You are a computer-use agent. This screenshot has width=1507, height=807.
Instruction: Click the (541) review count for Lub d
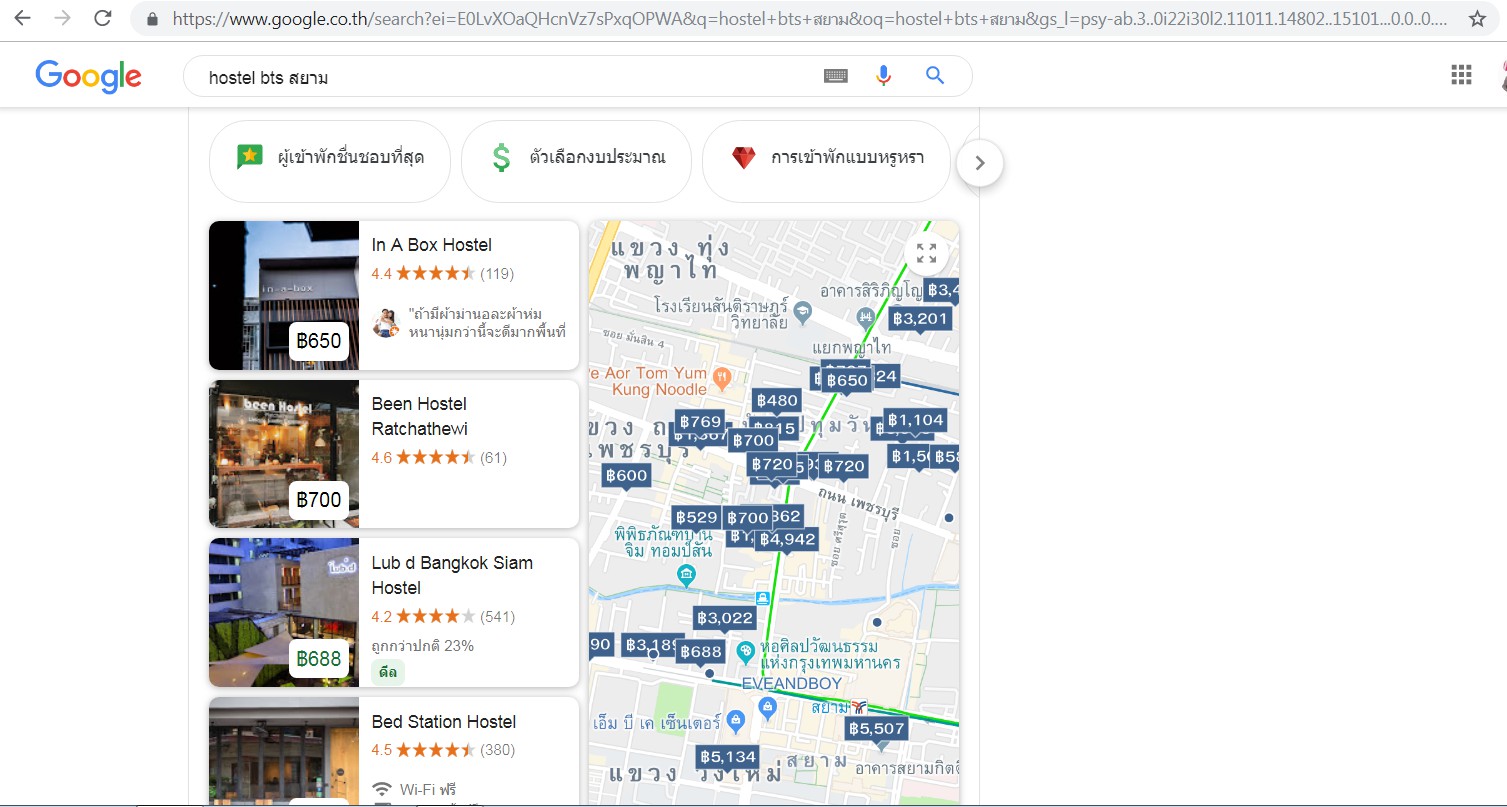tap(497, 616)
